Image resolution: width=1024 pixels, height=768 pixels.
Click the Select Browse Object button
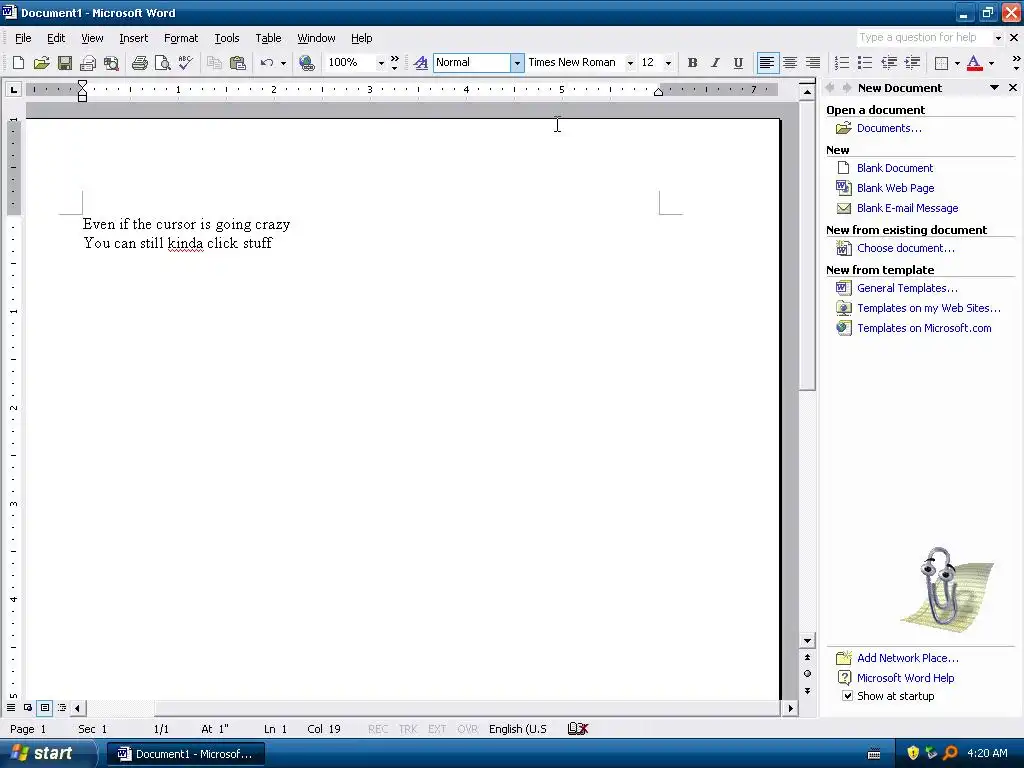tap(807, 674)
